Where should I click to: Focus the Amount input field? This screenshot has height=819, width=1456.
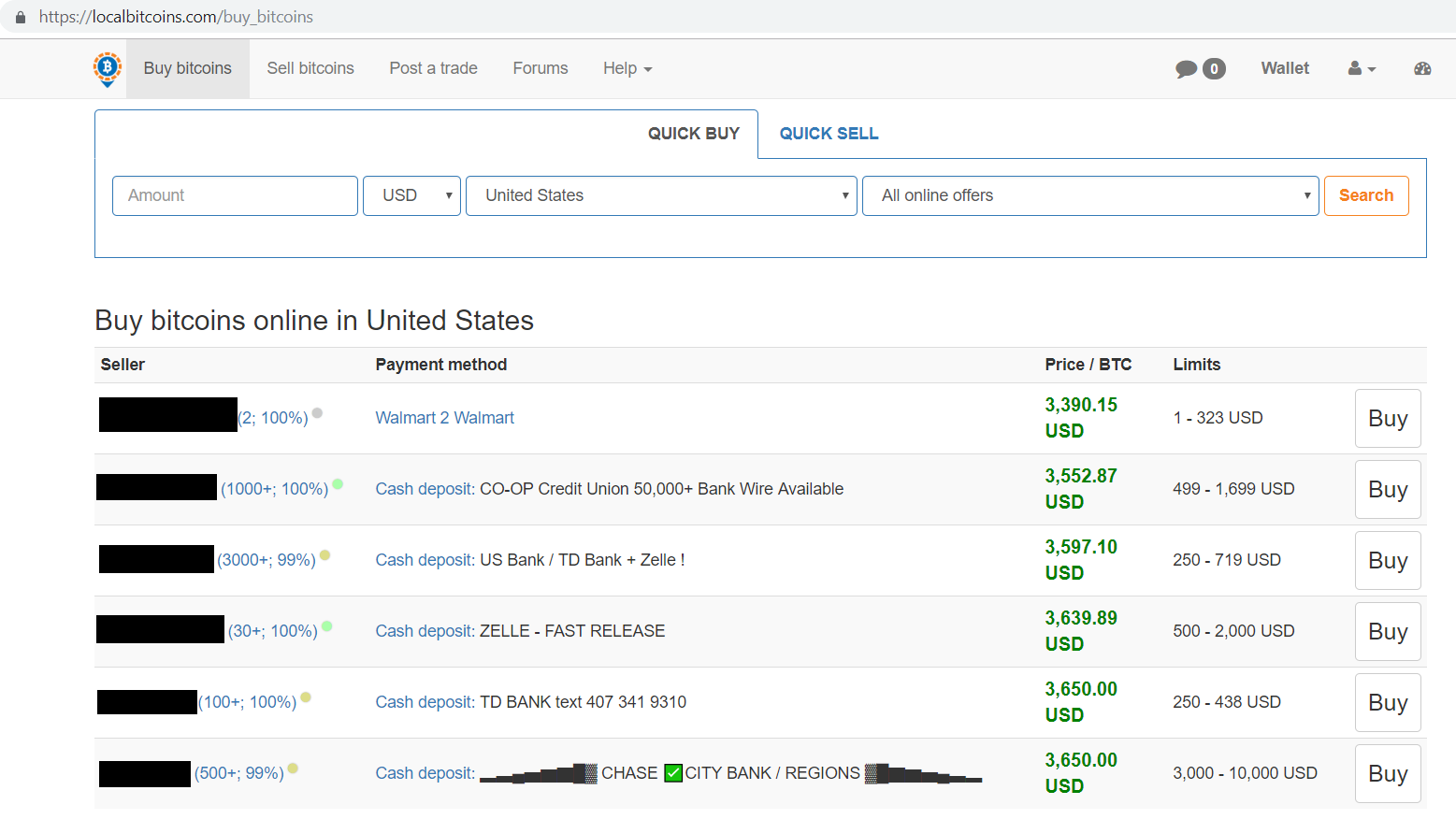tap(235, 195)
